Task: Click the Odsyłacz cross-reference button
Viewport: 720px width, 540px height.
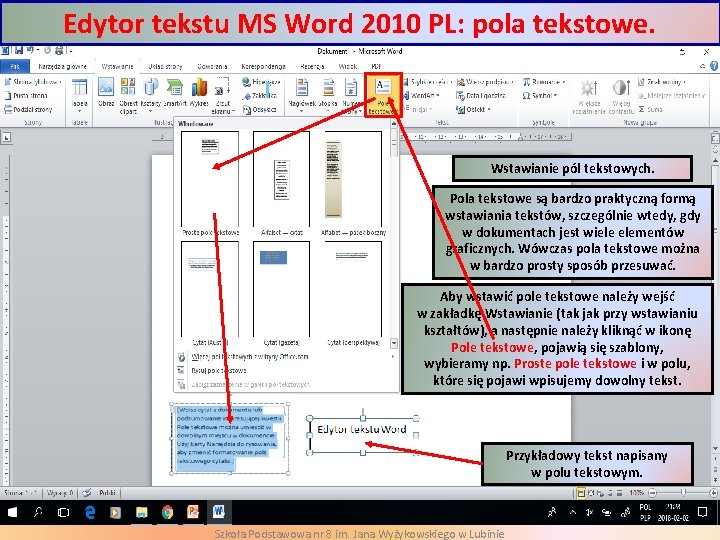Action: click(x=259, y=109)
